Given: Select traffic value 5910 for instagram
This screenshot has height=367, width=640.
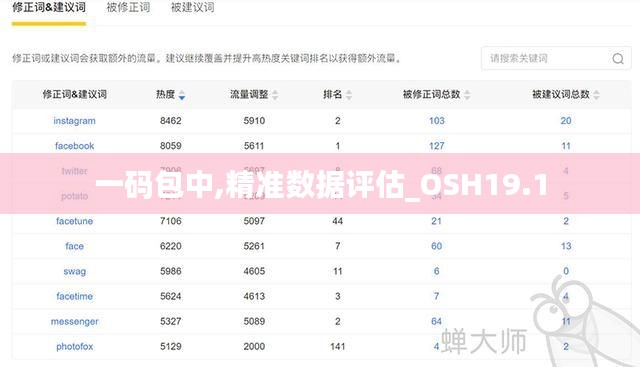Looking at the screenshot, I should coord(254,121).
